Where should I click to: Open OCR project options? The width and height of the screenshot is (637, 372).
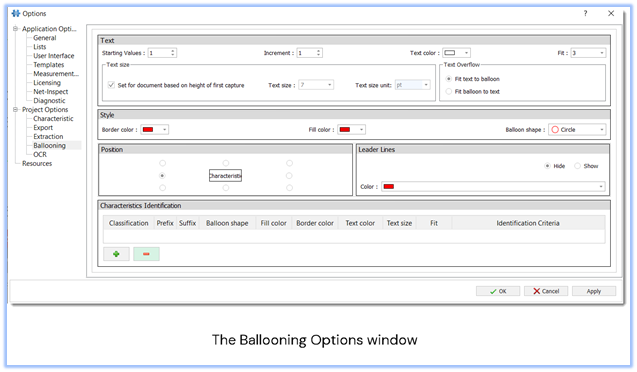40,154
